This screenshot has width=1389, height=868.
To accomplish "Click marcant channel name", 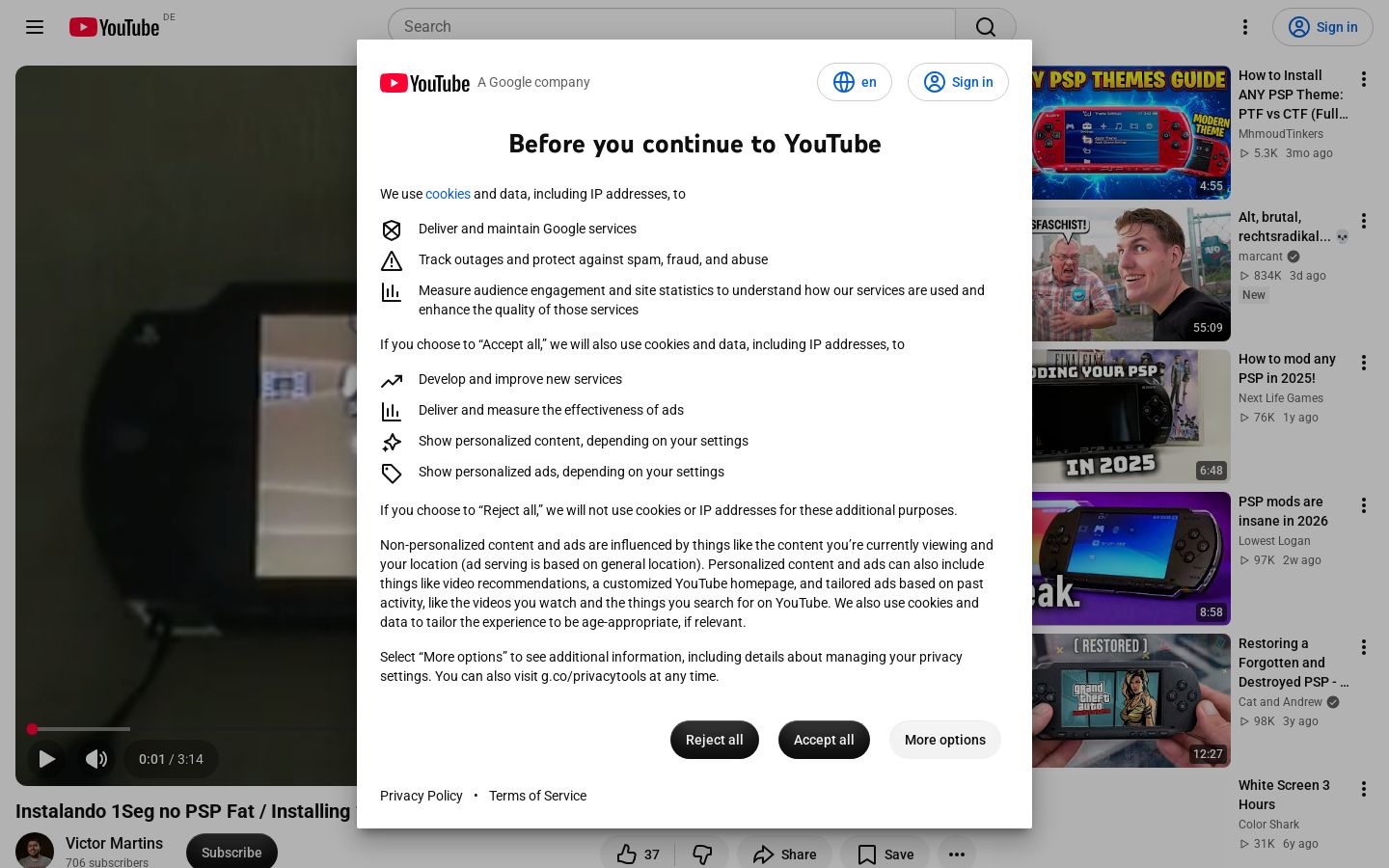I will coord(1261,257).
